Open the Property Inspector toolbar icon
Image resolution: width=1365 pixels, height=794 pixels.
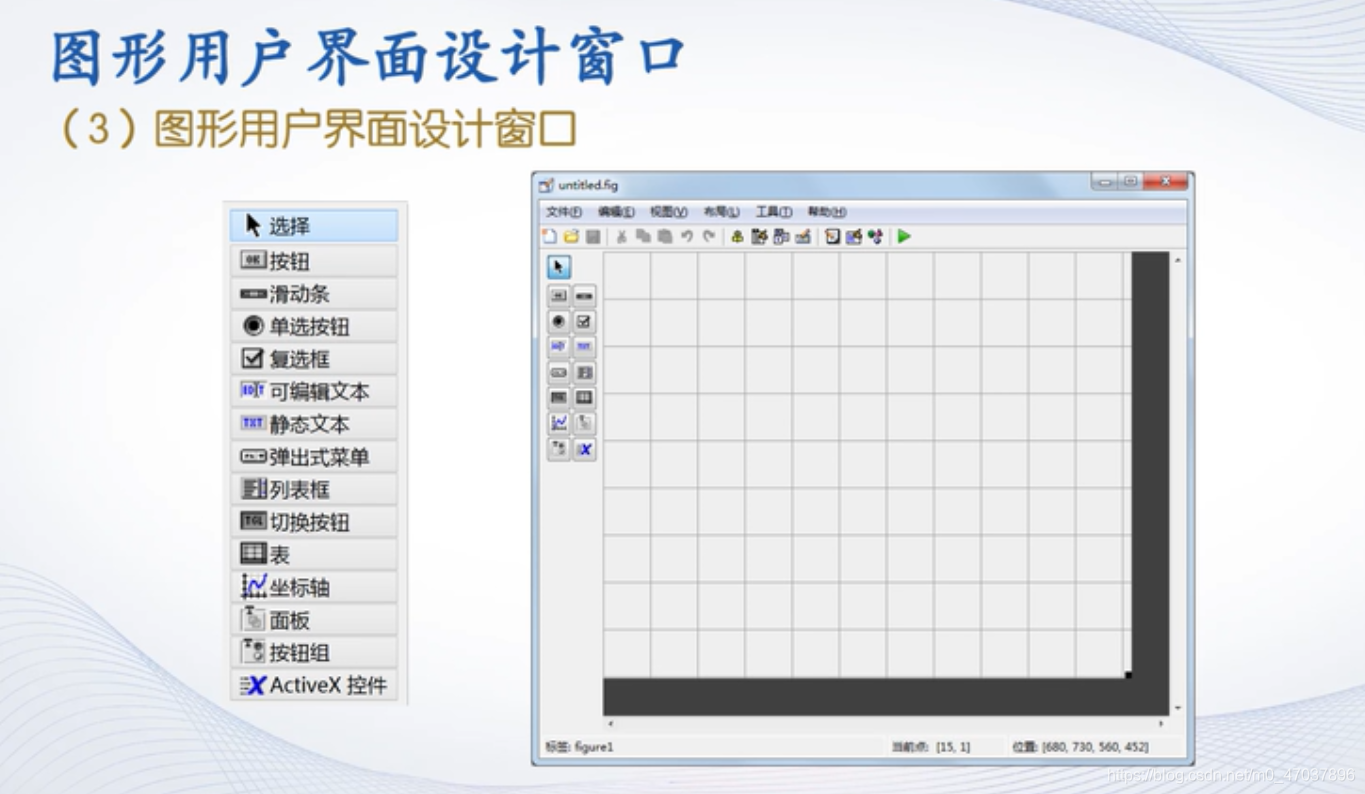854,237
